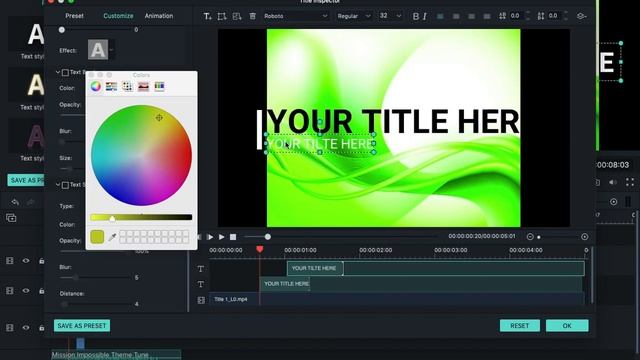Viewport: 640px width, 360px height.
Task: Add a shape from the toolbar
Action: pos(222,16)
